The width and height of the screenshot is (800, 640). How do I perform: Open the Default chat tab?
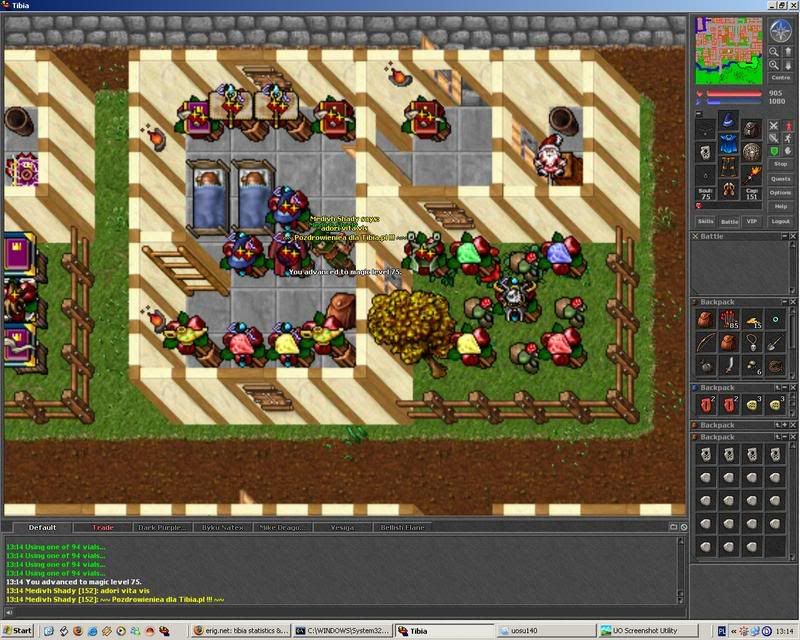(42, 527)
